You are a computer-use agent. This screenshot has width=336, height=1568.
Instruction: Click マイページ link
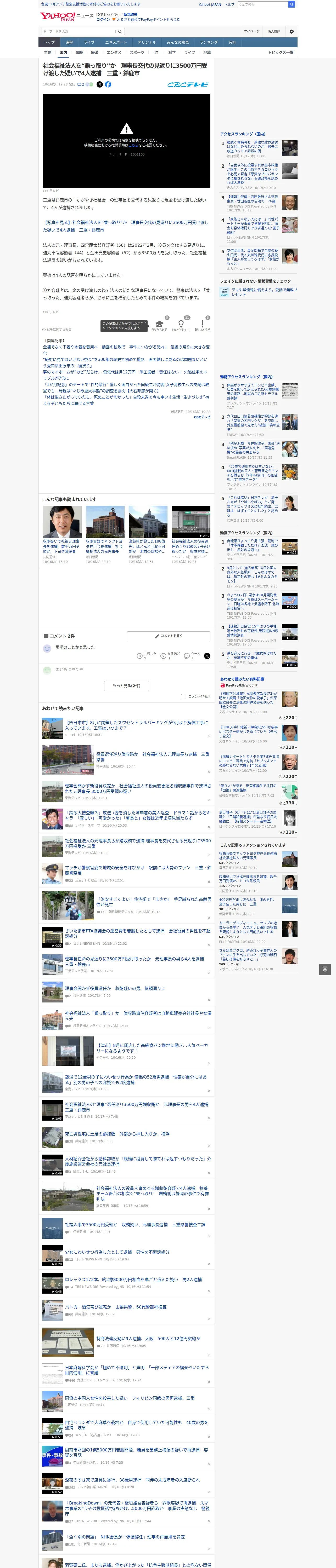252,32
